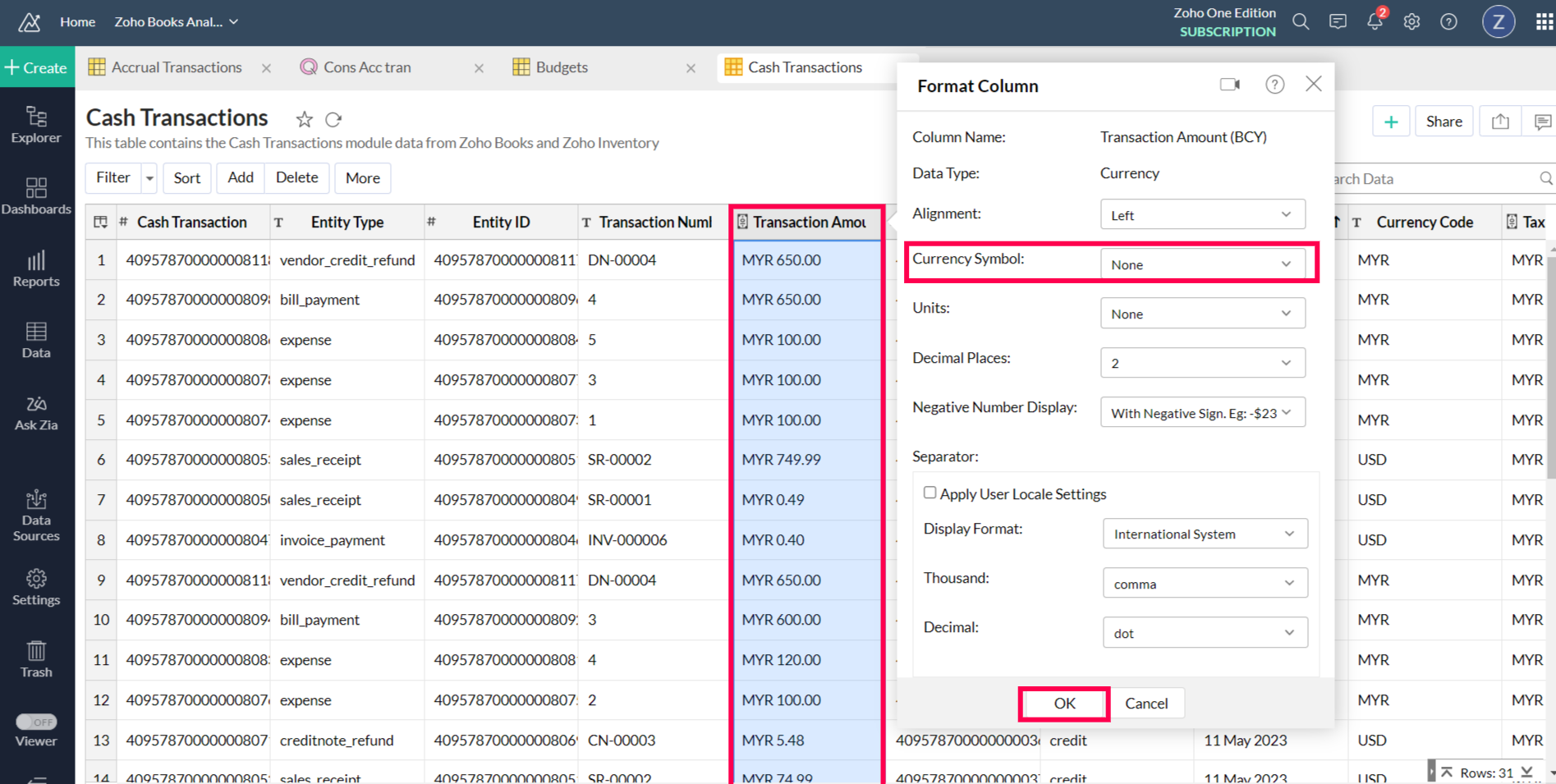Open the More menu button
This screenshot has height=784, width=1556.
coord(363,178)
